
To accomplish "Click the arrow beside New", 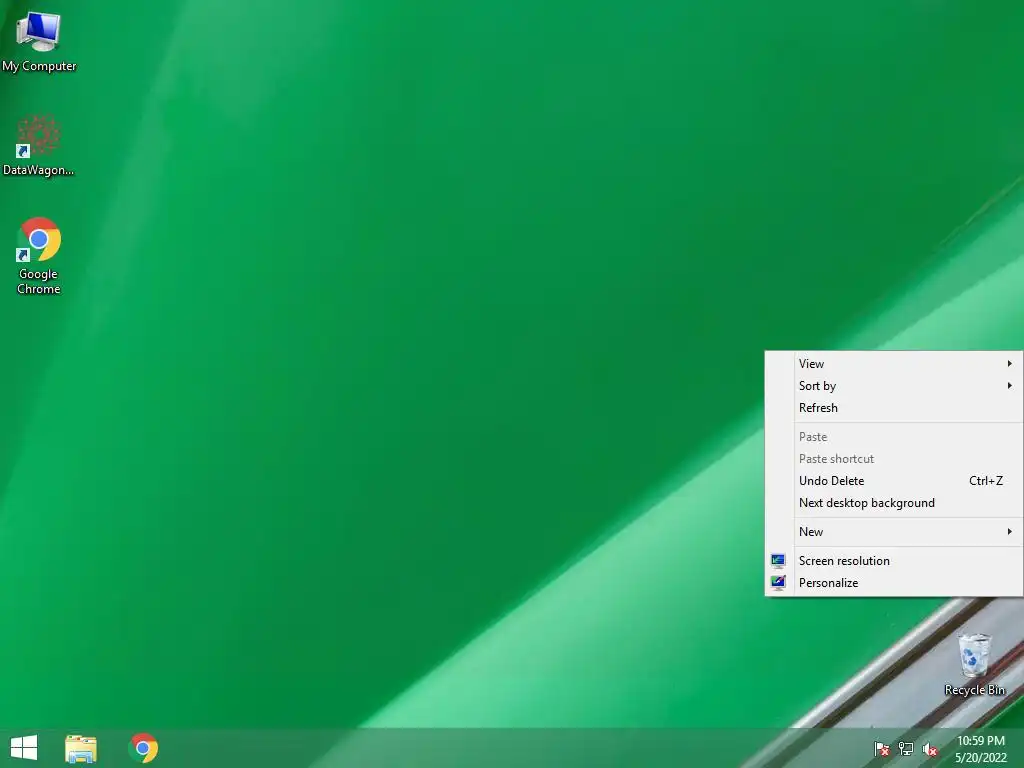I will click(1010, 532).
